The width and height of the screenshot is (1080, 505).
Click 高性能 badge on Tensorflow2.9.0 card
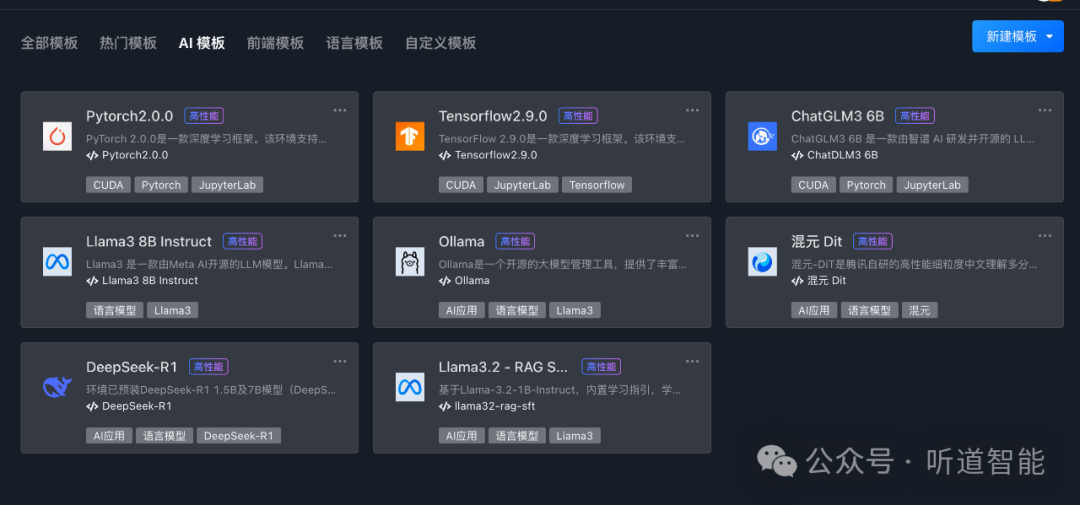coord(578,116)
